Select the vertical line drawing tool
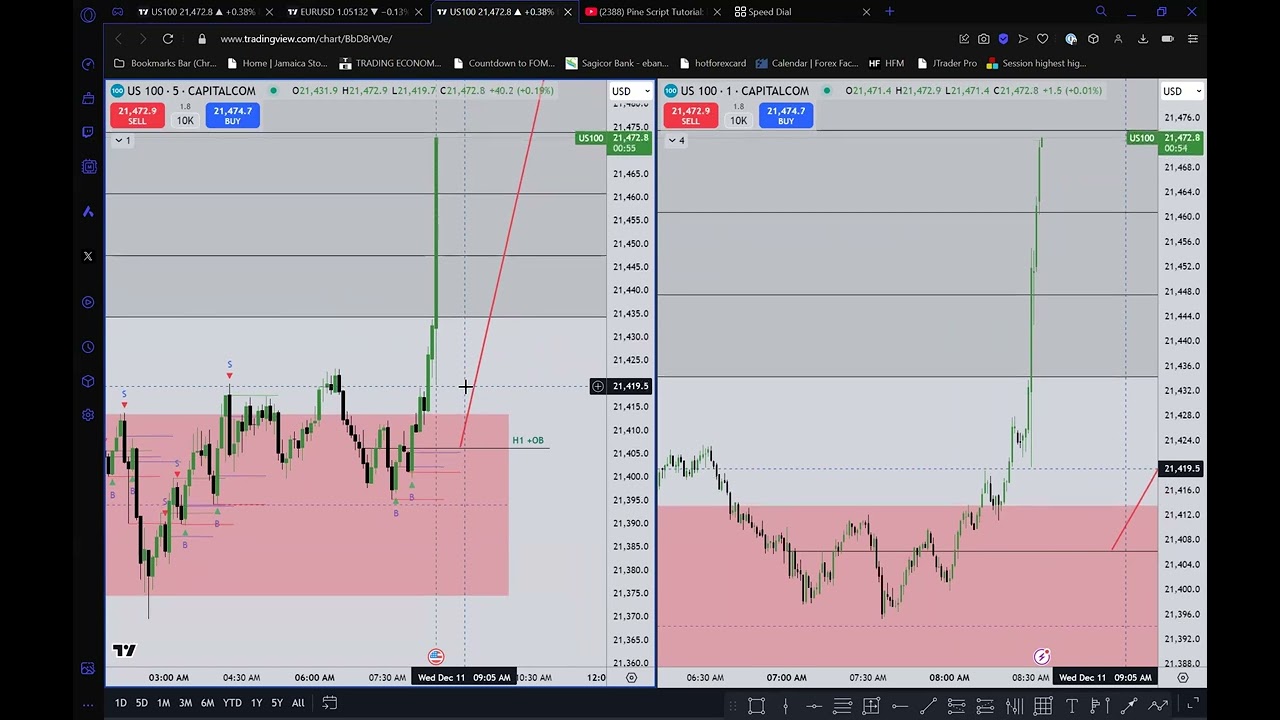Viewport: 1280px width, 720px height. click(x=785, y=706)
